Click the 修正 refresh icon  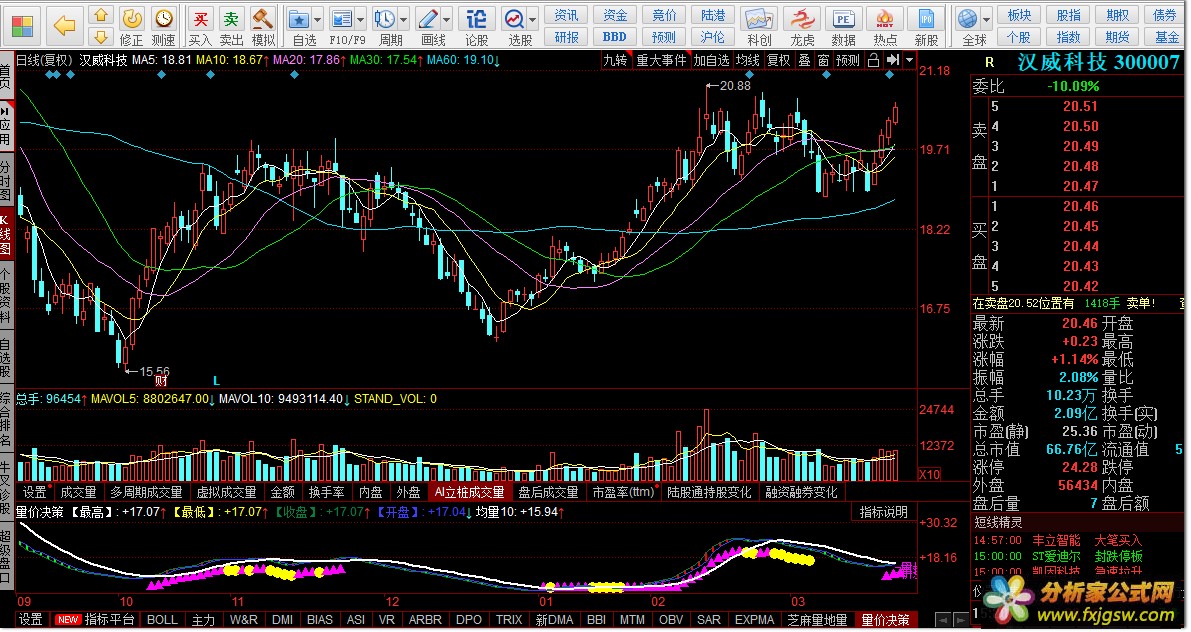pos(131,19)
